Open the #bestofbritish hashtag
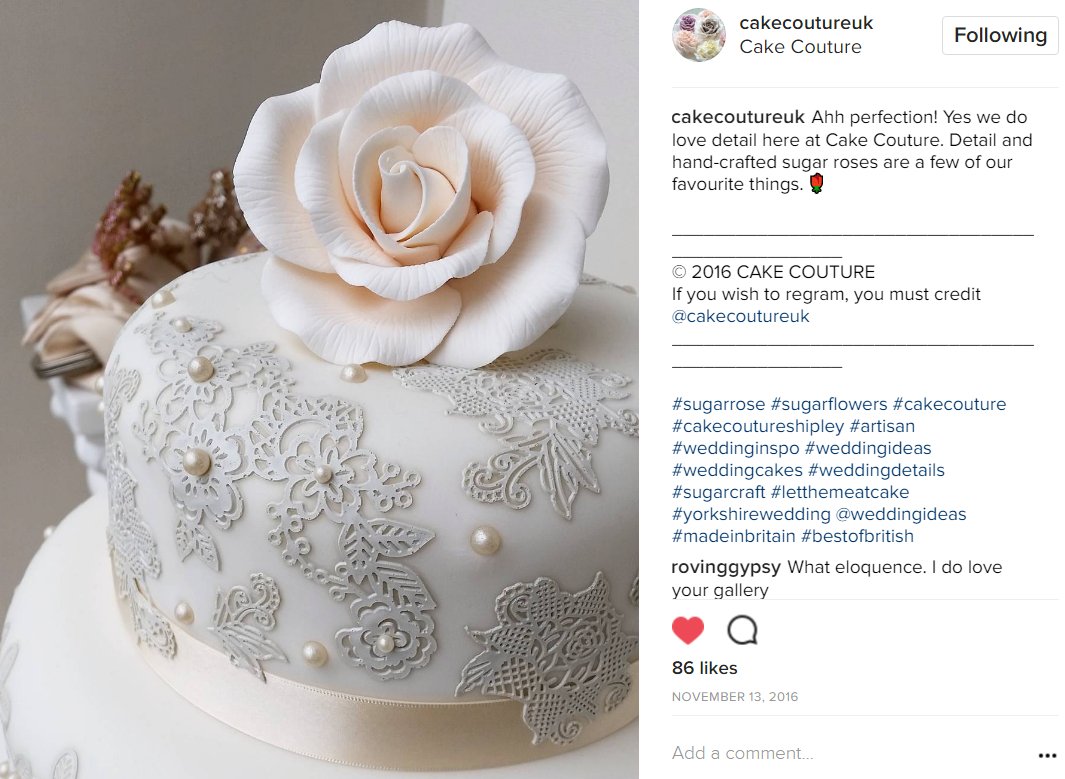1065x779 pixels. pos(857,536)
